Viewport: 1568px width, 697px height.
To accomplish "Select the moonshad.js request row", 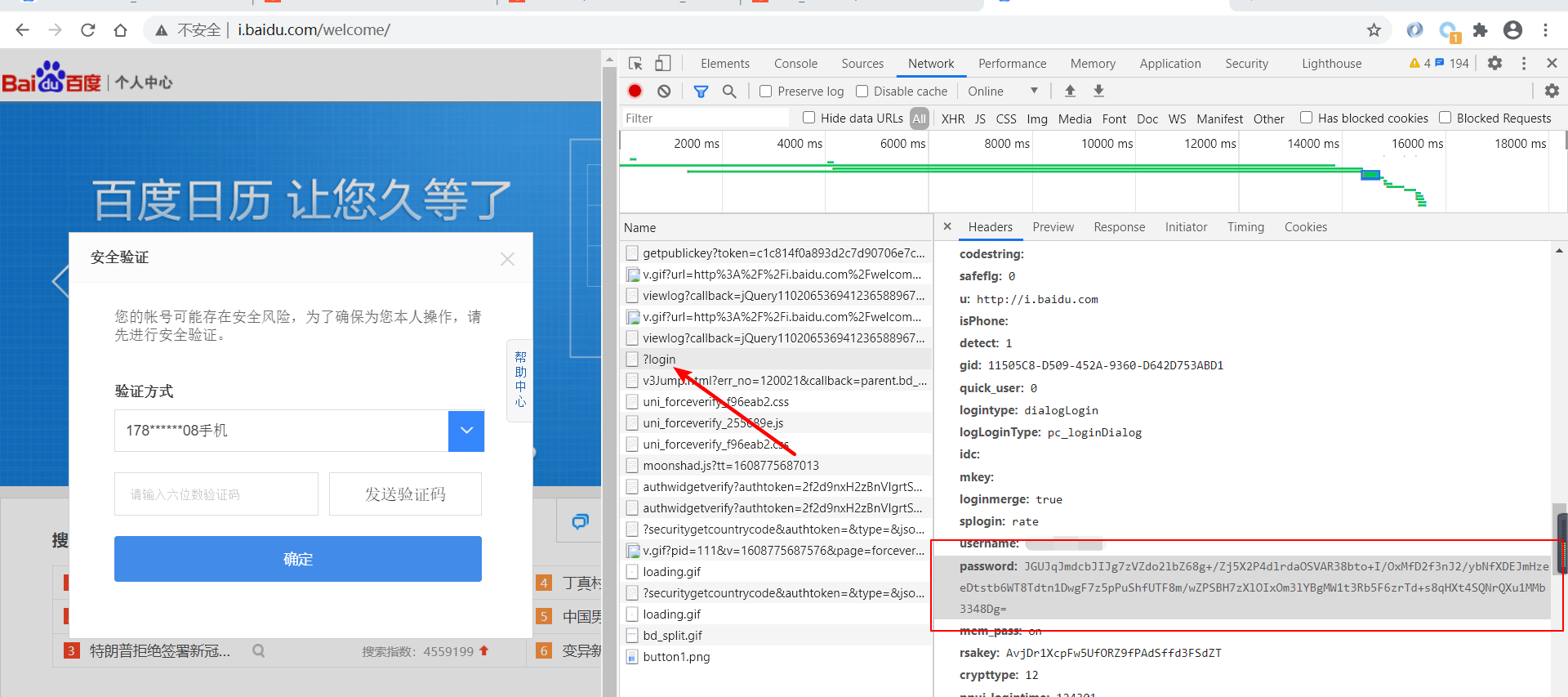I will 777,466.
